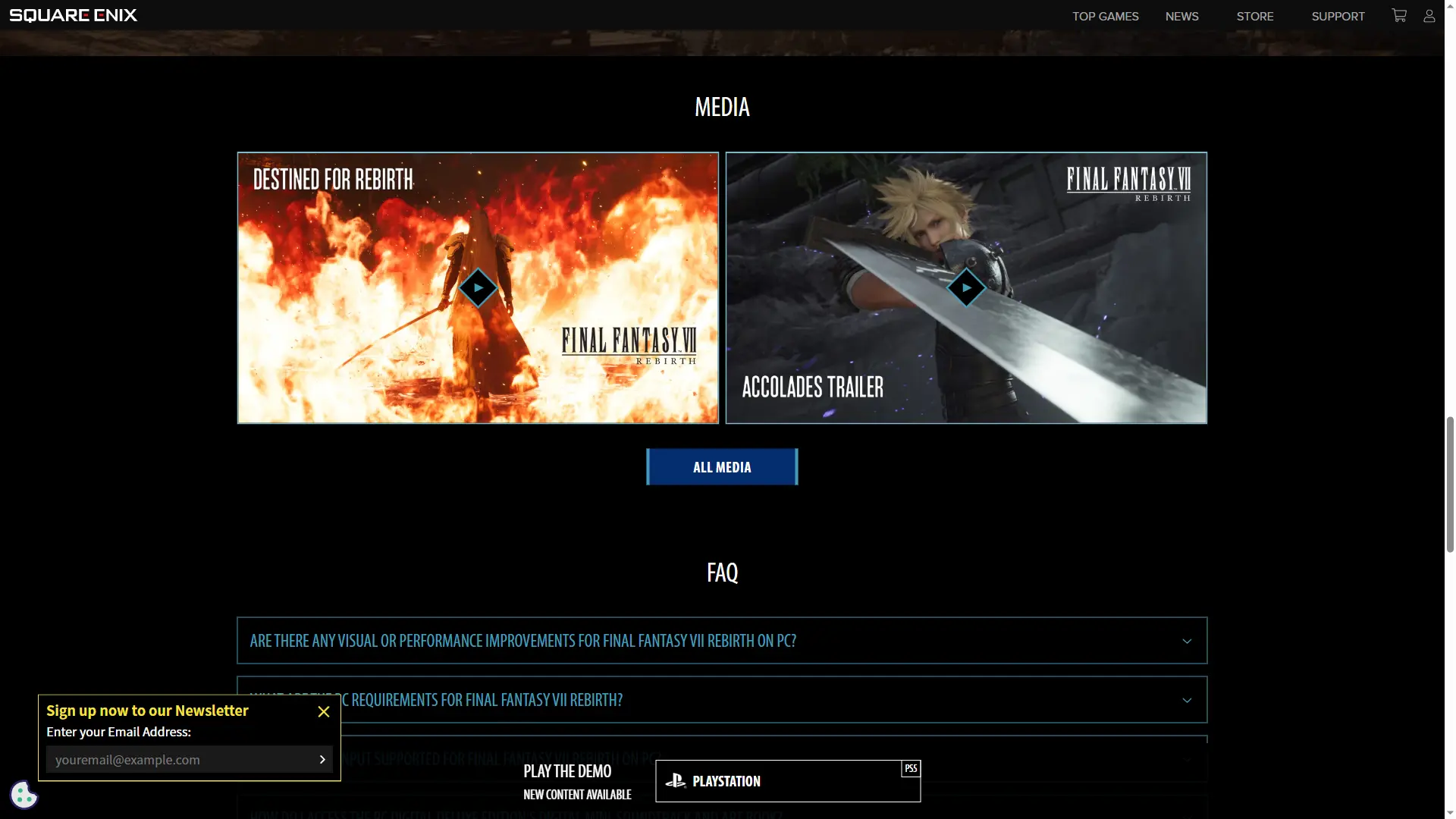Open the Store menu
The width and height of the screenshot is (1456, 819).
pyautogui.click(x=1254, y=16)
